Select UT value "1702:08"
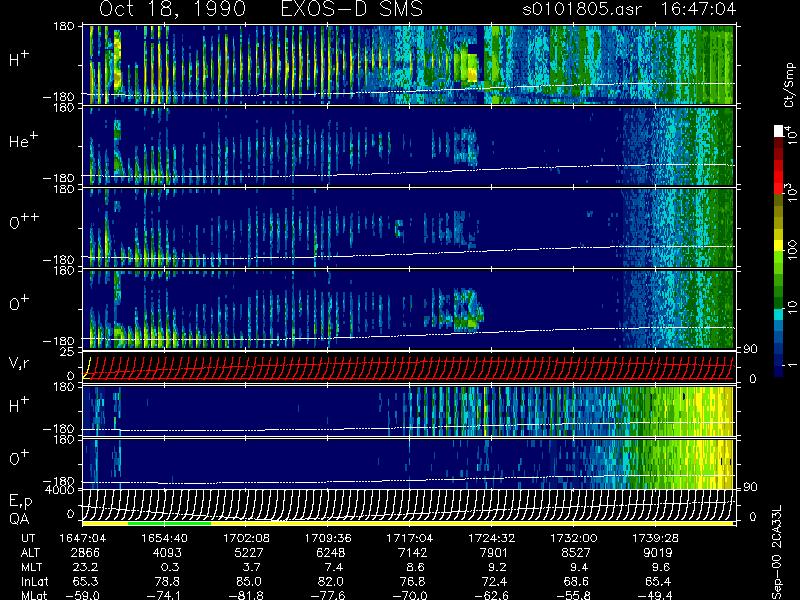 [246, 538]
